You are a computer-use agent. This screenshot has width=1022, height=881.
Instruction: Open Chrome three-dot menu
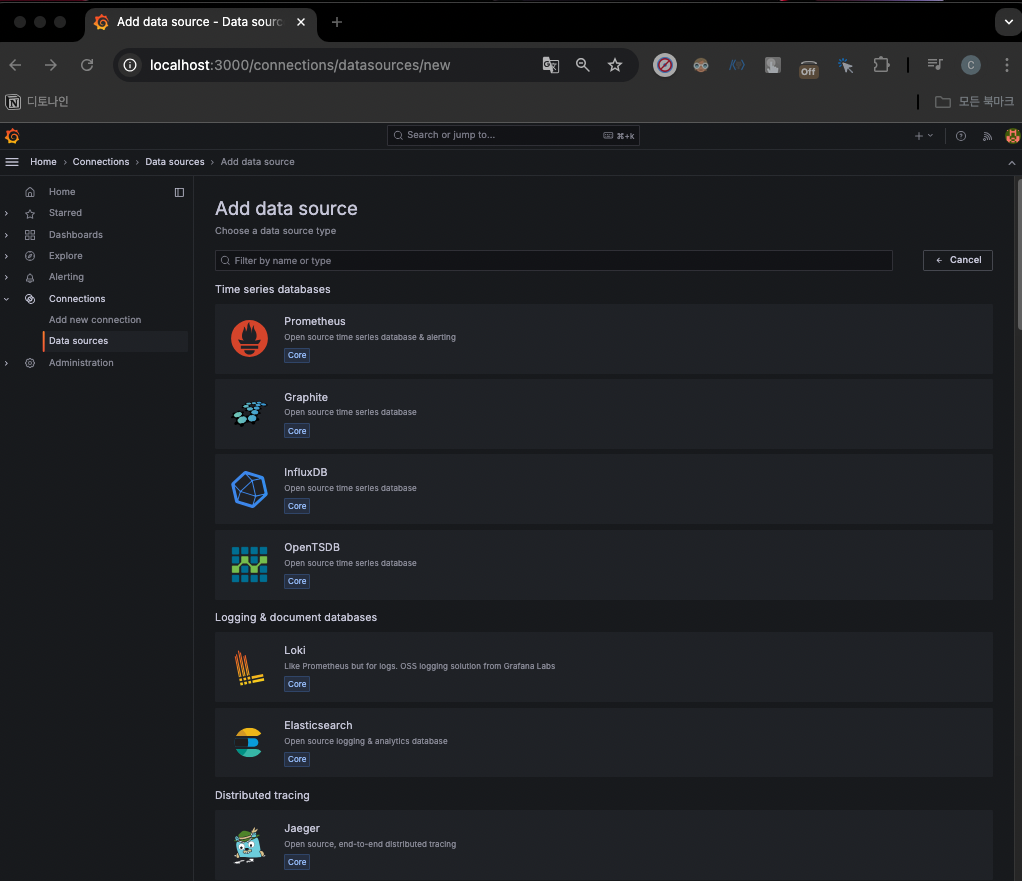click(1006, 65)
